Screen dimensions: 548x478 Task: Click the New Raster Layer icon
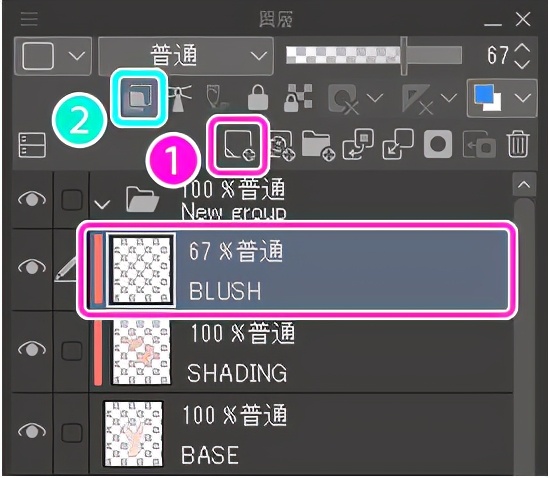(239, 145)
